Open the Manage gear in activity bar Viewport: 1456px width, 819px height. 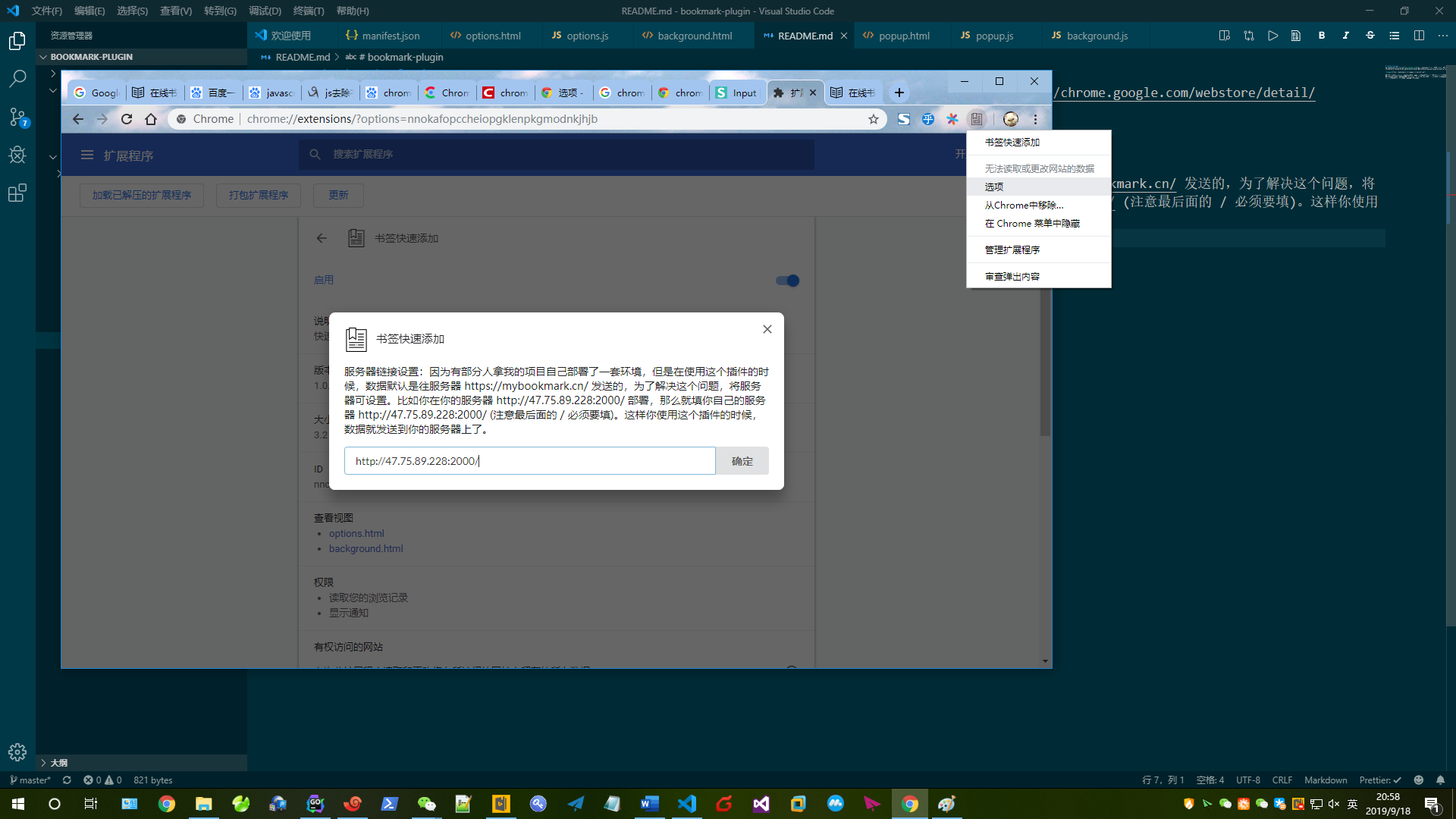[17, 752]
